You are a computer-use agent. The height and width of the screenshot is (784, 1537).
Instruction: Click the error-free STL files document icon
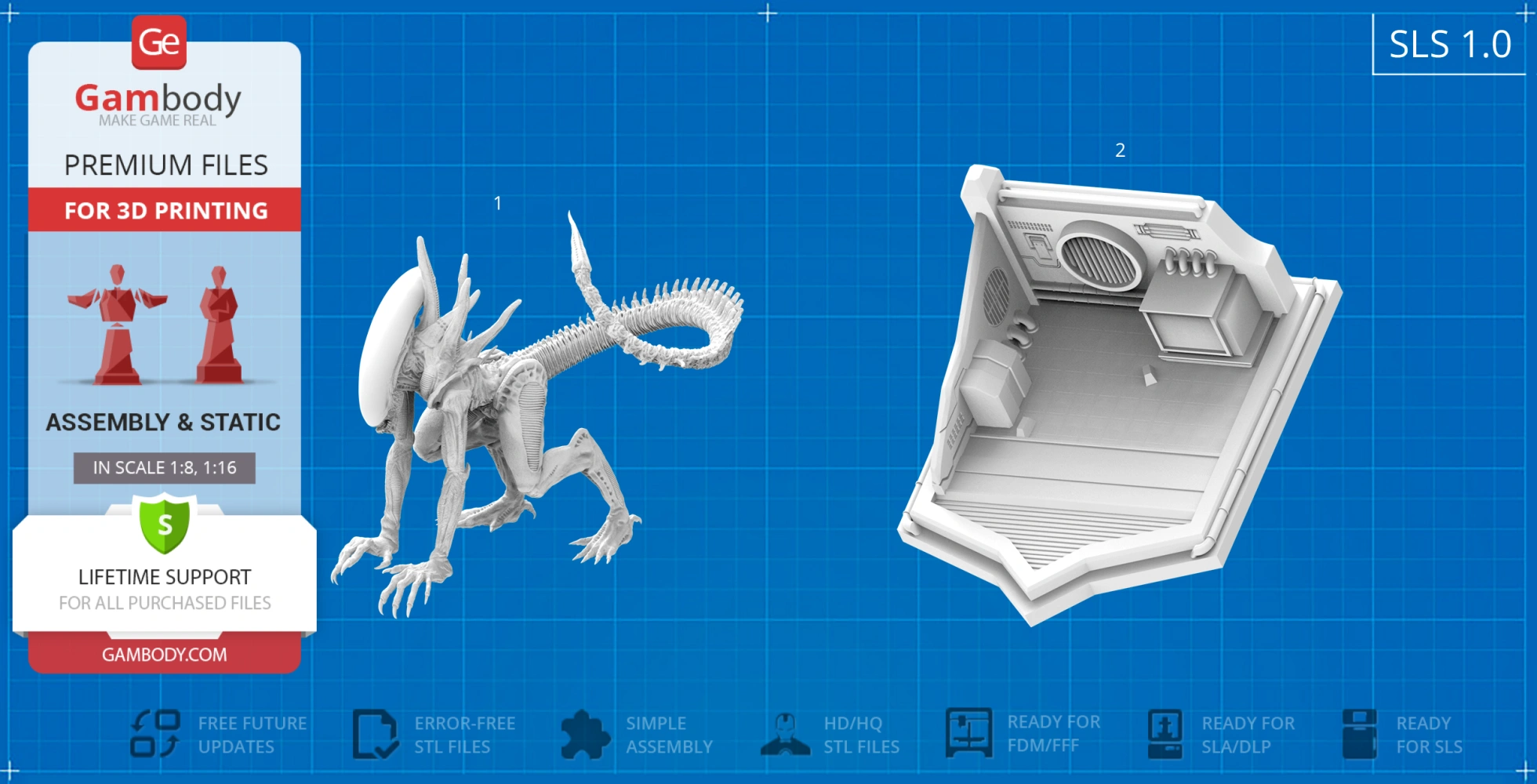(374, 734)
